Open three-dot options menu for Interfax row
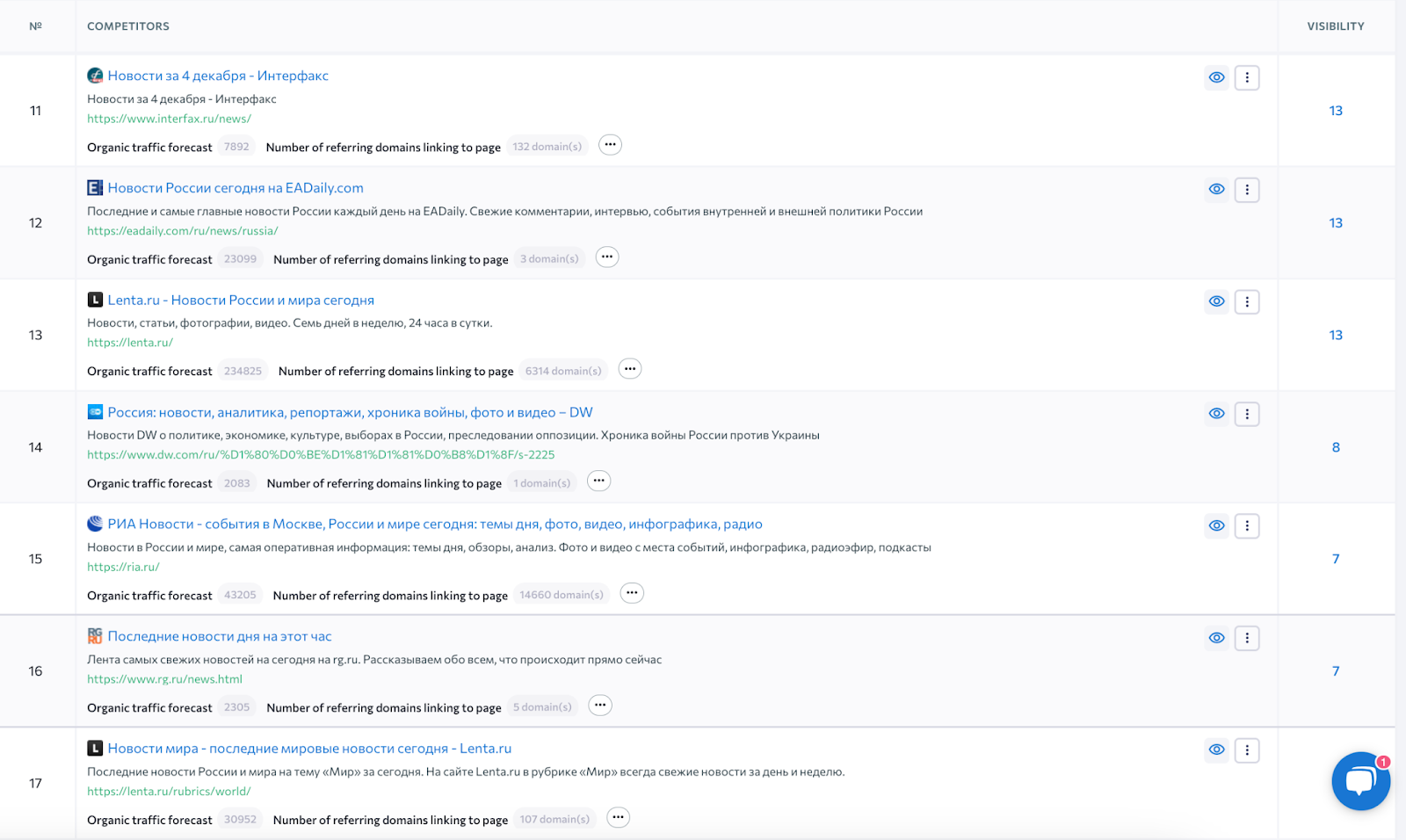 (1246, 77)
